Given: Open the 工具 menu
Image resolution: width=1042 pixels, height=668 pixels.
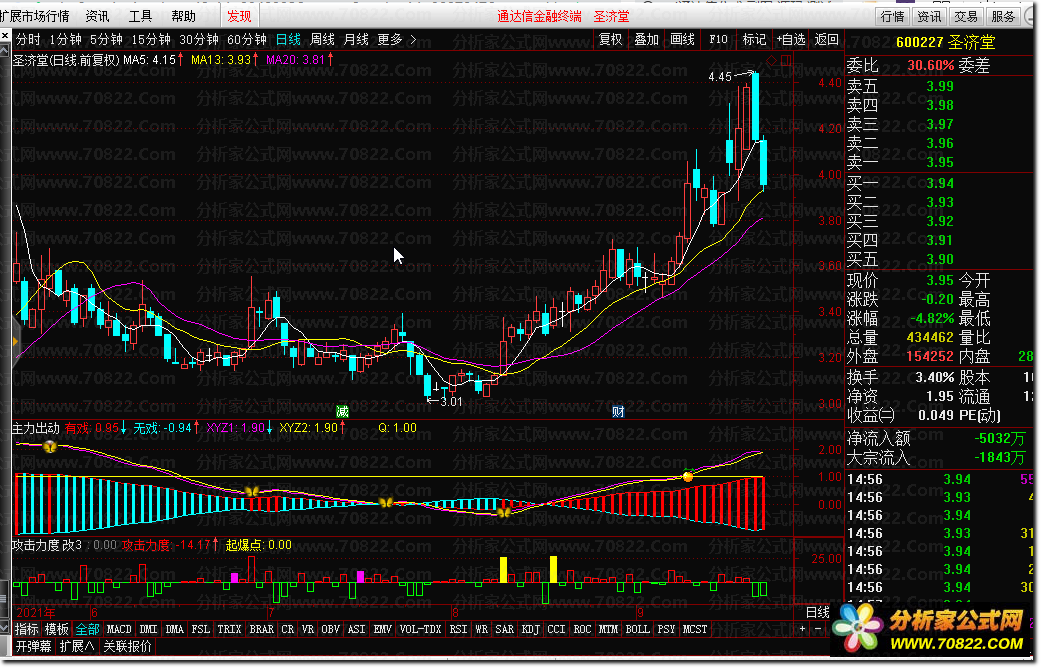Looking at the screenshot, I should (x=140, y=16).
